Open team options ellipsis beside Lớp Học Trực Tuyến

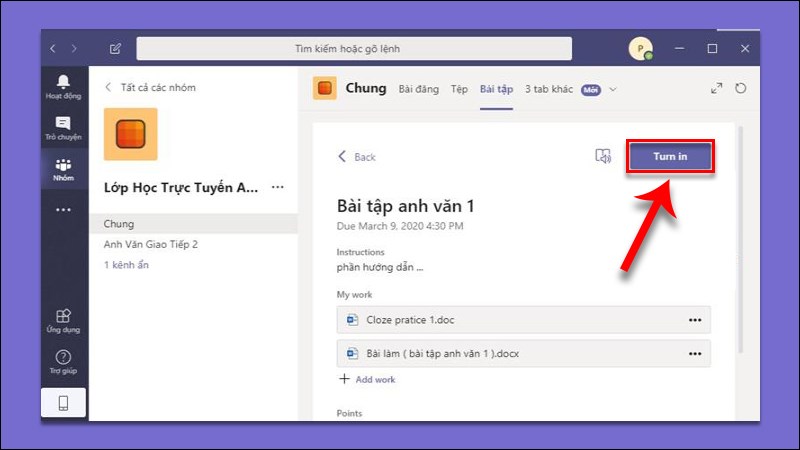[278, 187]
